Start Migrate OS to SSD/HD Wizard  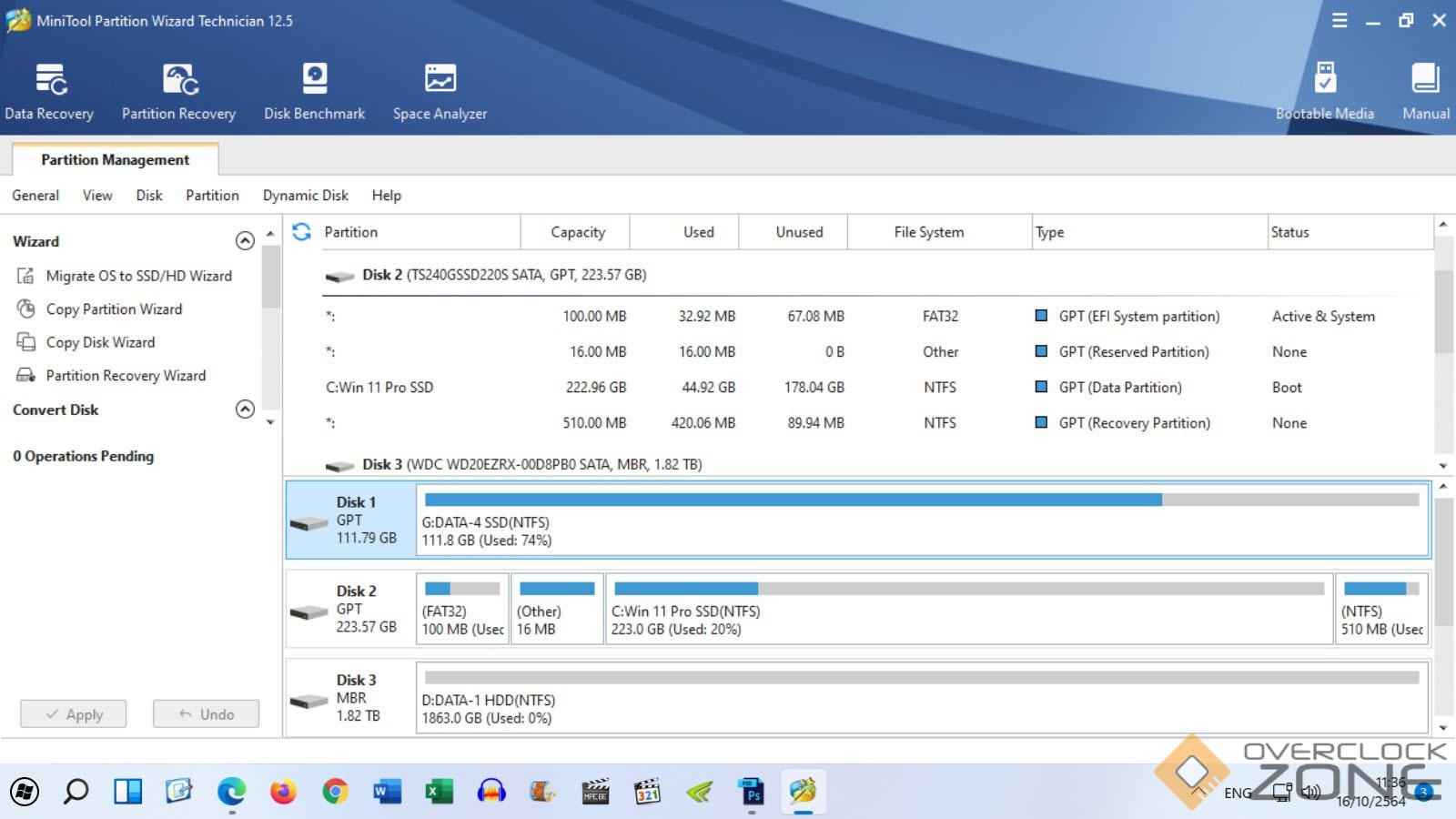[138, 276]
